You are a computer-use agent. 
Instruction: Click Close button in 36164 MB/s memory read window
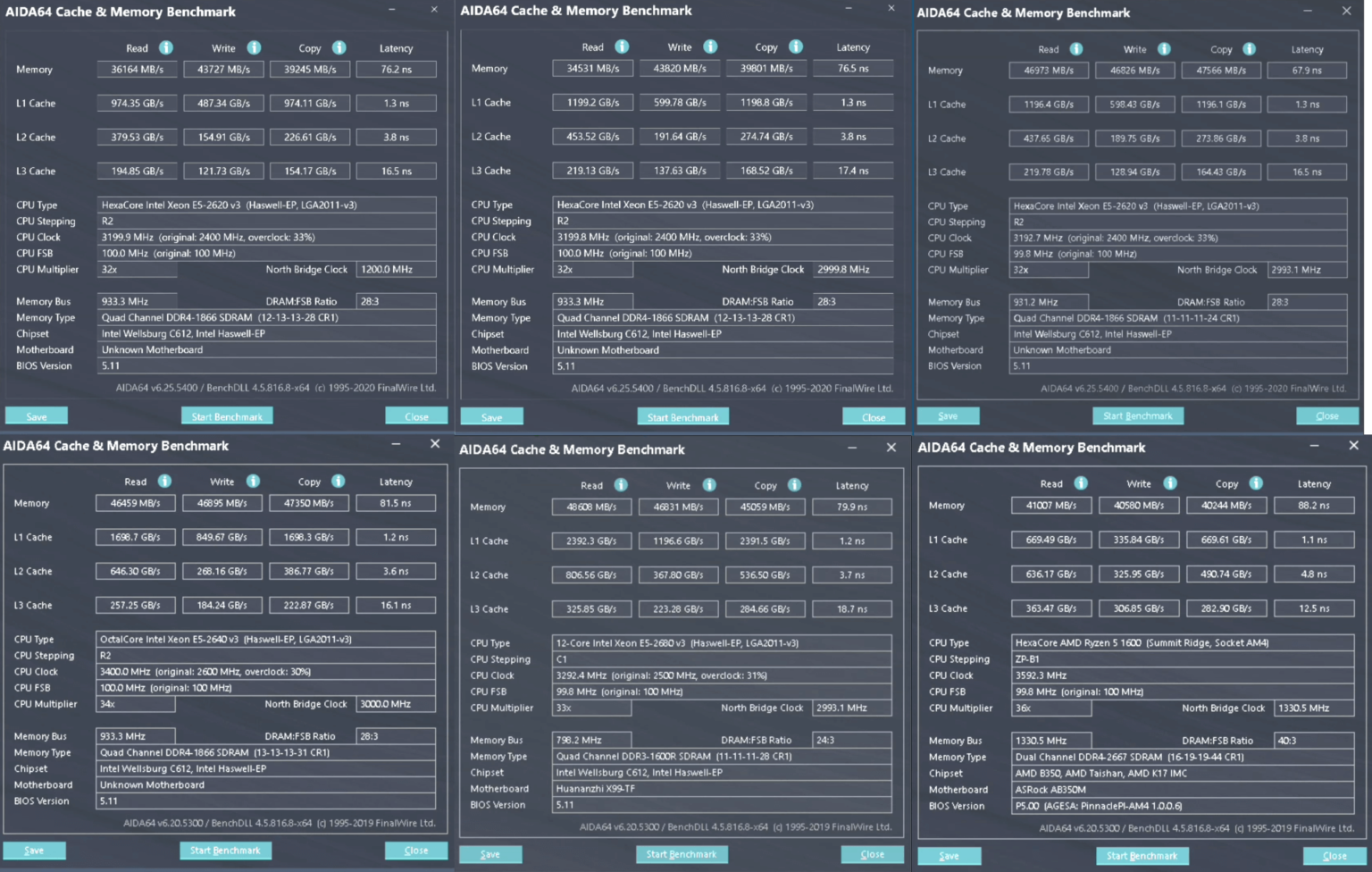(416, 416)
